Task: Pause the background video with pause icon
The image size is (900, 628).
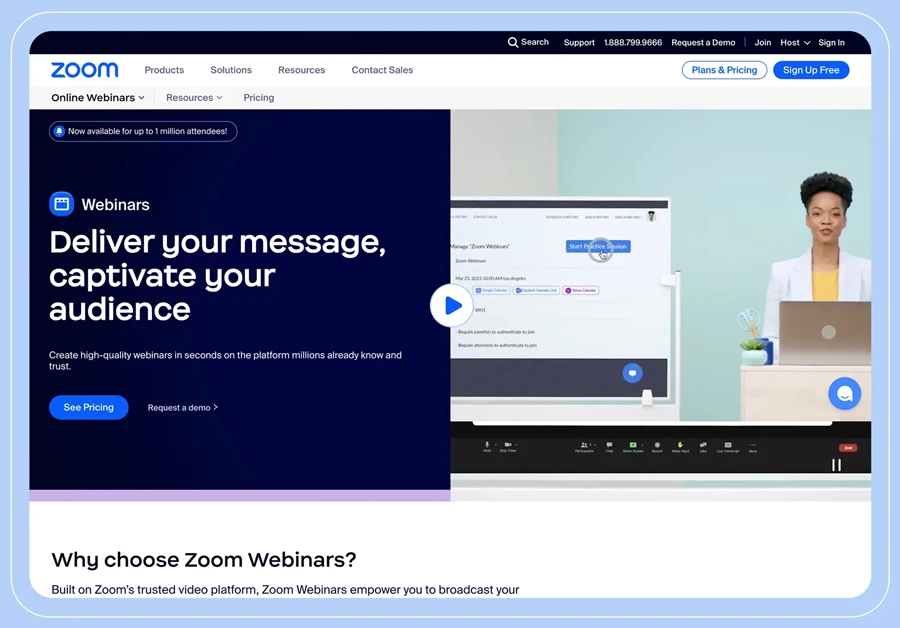Action: click(x=836, y=465)
